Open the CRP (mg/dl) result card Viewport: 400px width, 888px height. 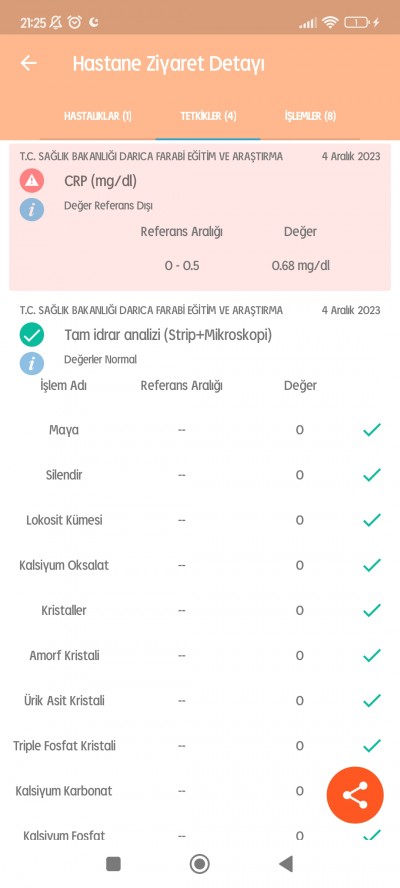(200, 217)
